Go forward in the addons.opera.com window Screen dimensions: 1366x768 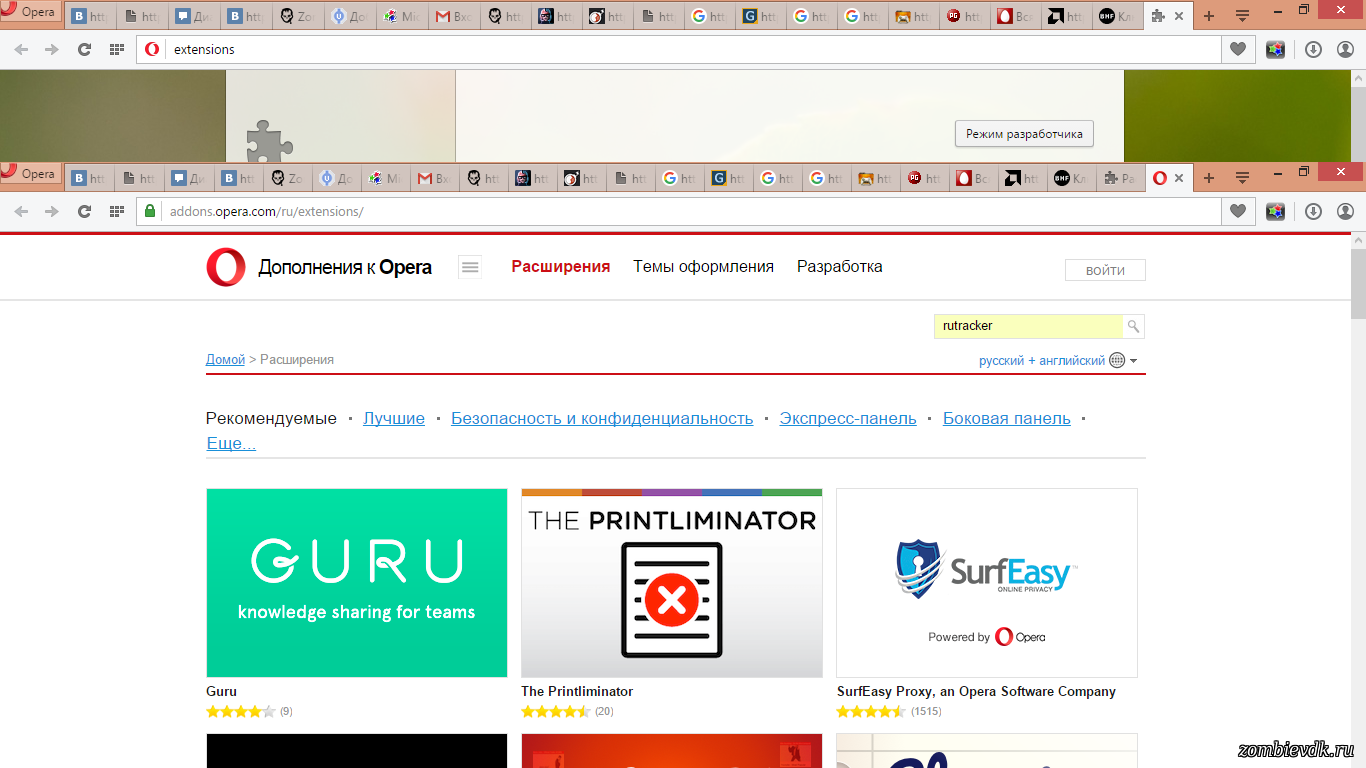pos(52,211)
